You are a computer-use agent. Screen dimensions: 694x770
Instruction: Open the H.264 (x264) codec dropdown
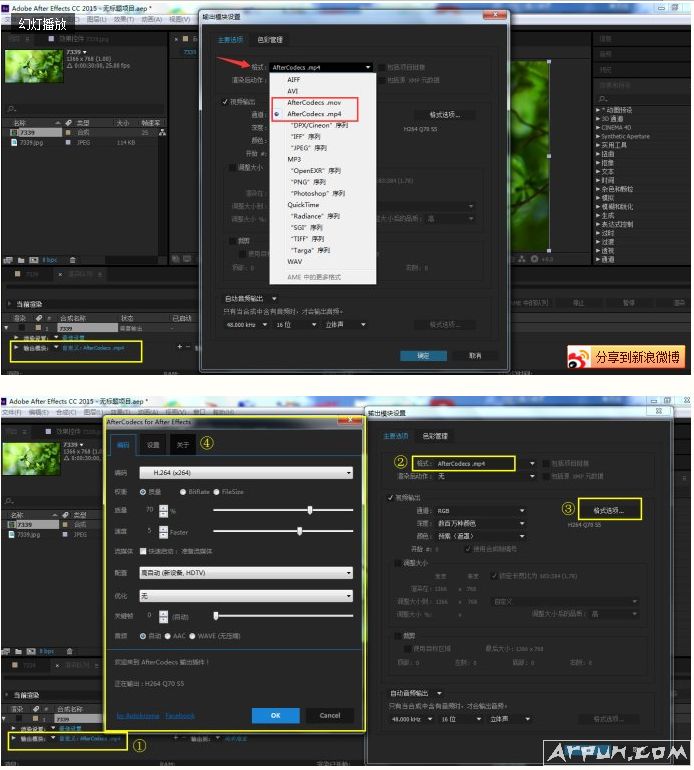246,472
